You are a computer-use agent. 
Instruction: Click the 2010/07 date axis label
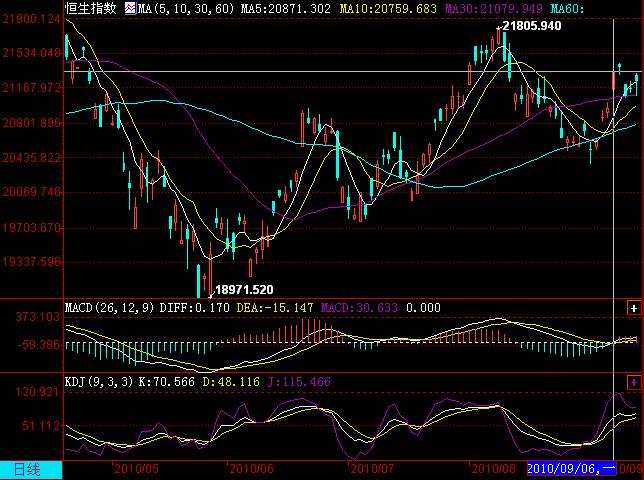pyautogui.click(x=372, y=469)
